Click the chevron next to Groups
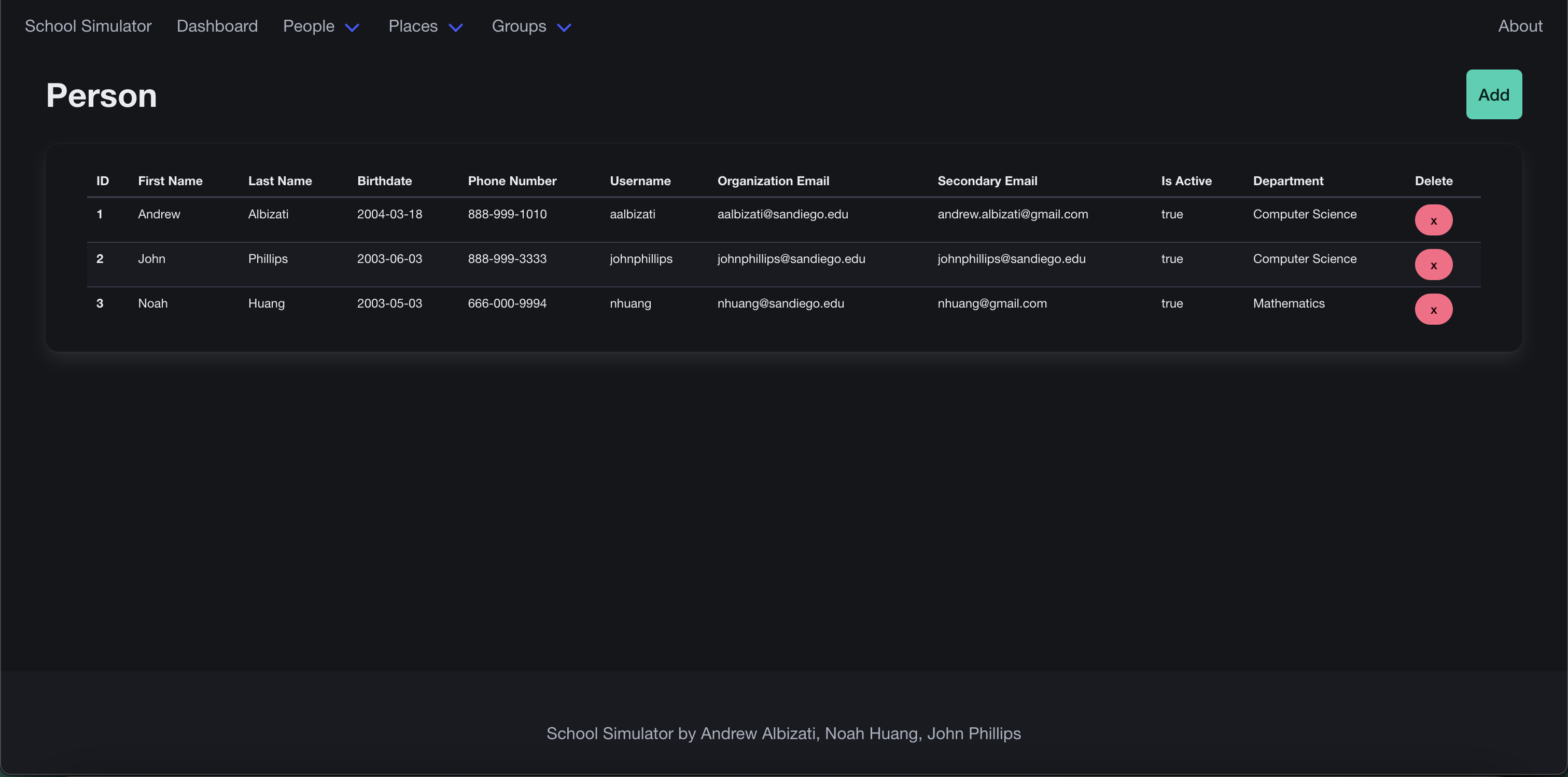The height and width of the screenshot is (777, 1568). click(x=564, y=27)
